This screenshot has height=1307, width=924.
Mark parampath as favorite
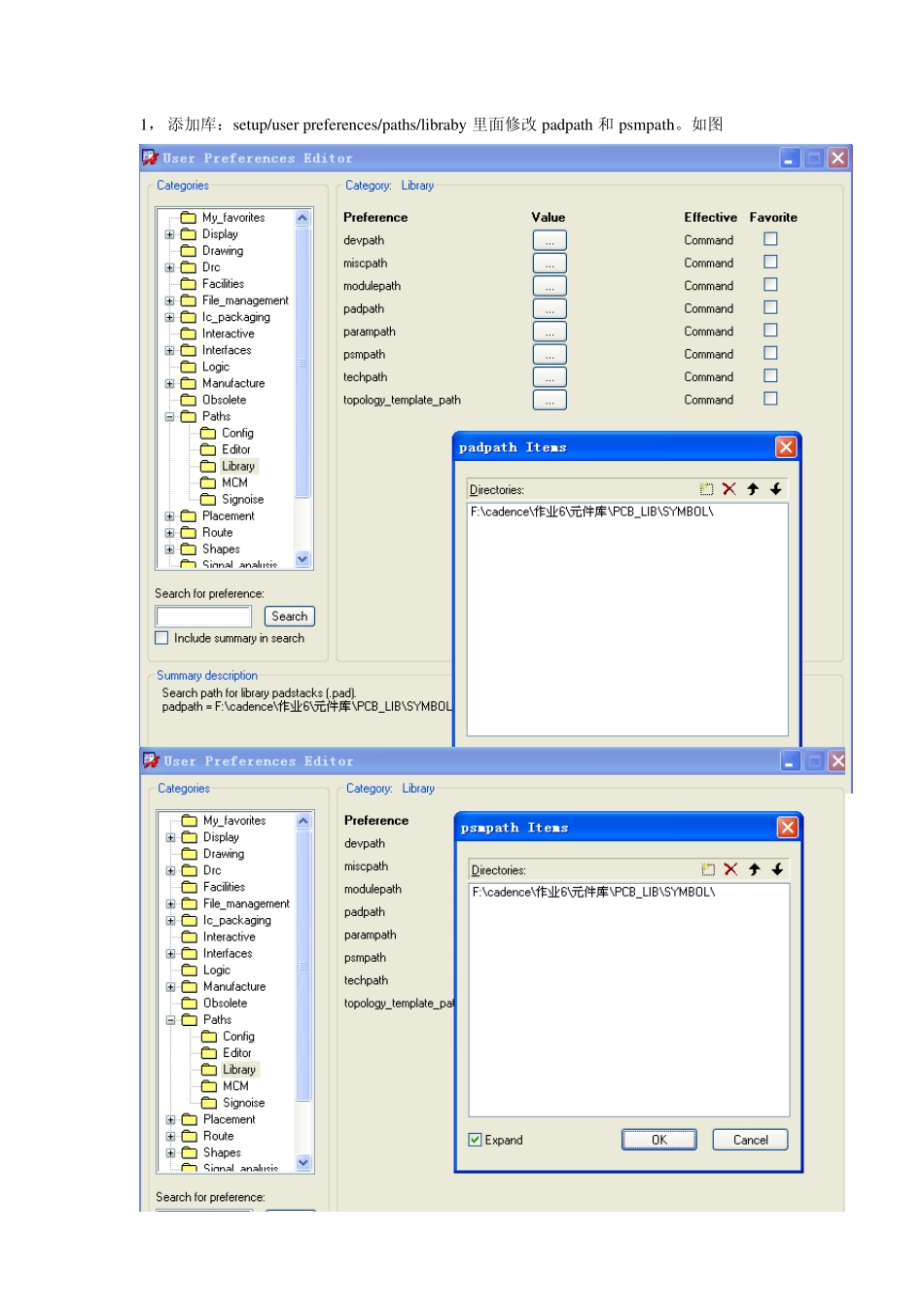tap(770, 330)
